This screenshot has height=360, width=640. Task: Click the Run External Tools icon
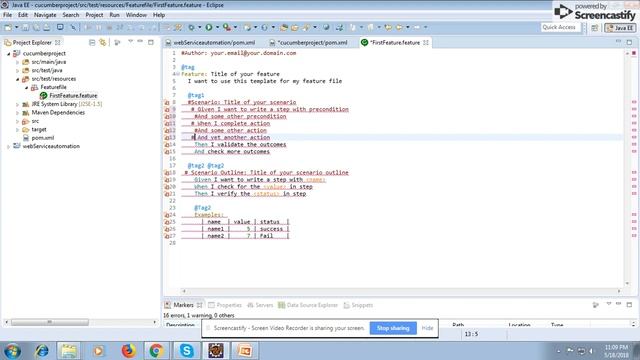pyautogui.click(x=227, y=27)
